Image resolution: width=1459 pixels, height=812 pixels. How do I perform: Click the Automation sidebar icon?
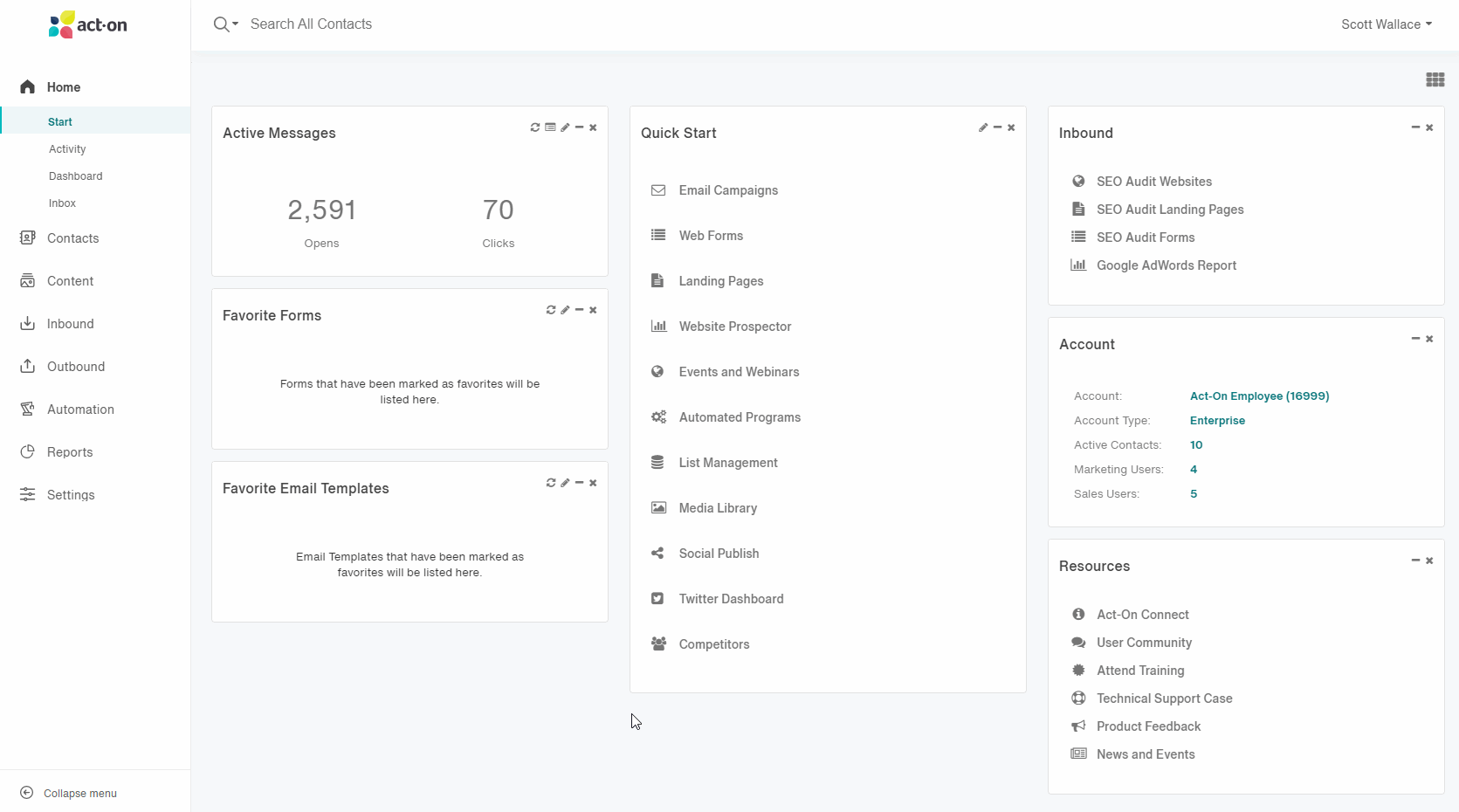28,409
